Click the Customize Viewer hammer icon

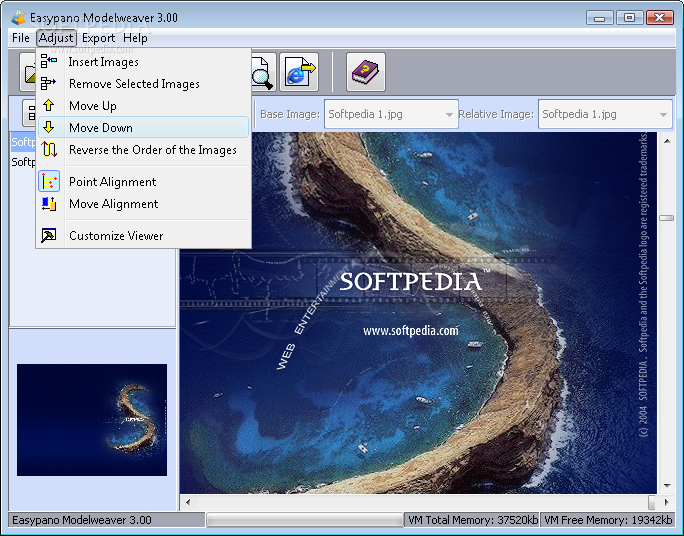pyautogui.click(x=48, y=236)
